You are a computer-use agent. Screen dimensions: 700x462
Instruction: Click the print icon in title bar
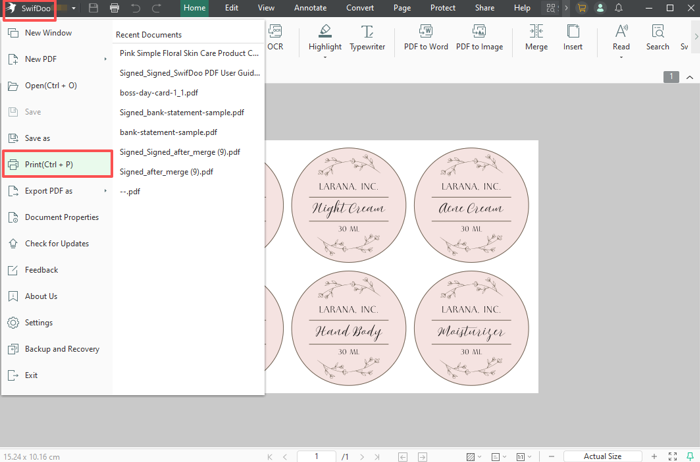tap(115, 8)
